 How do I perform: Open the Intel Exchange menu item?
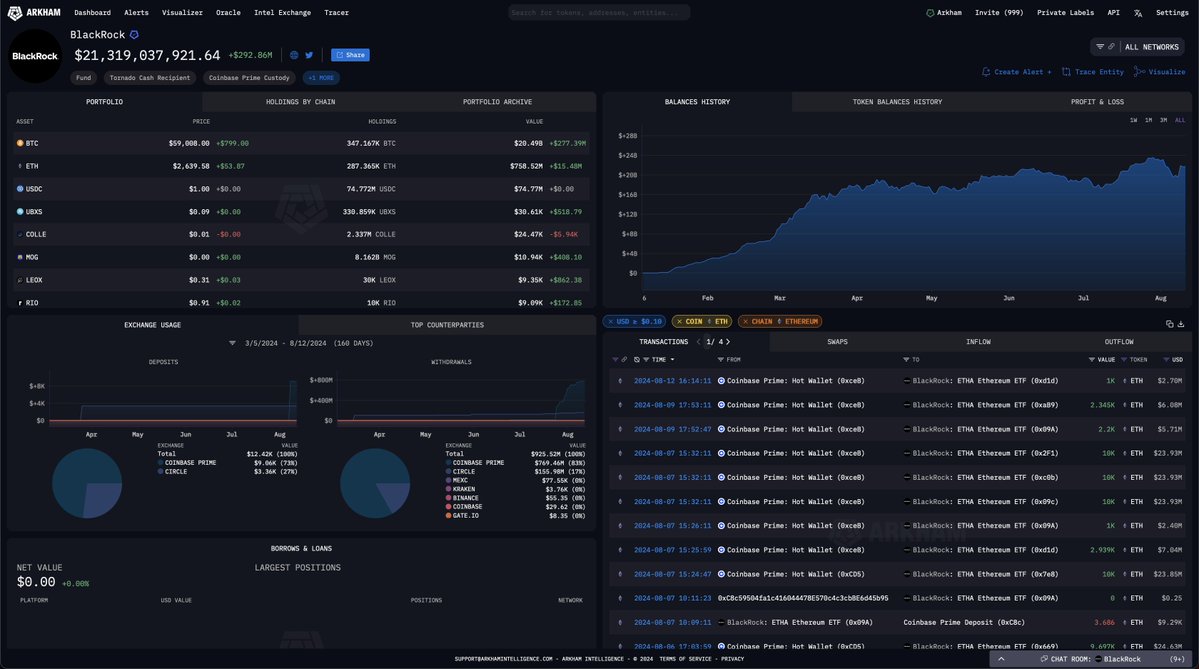click(x=282, y=13)
